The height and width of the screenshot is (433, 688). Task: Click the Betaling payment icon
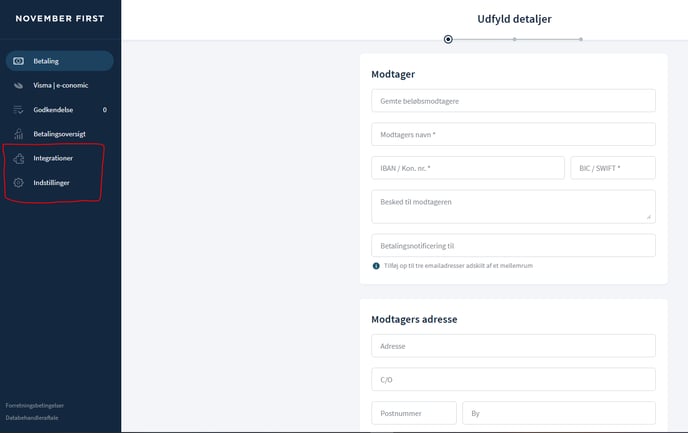click(19, 61)
